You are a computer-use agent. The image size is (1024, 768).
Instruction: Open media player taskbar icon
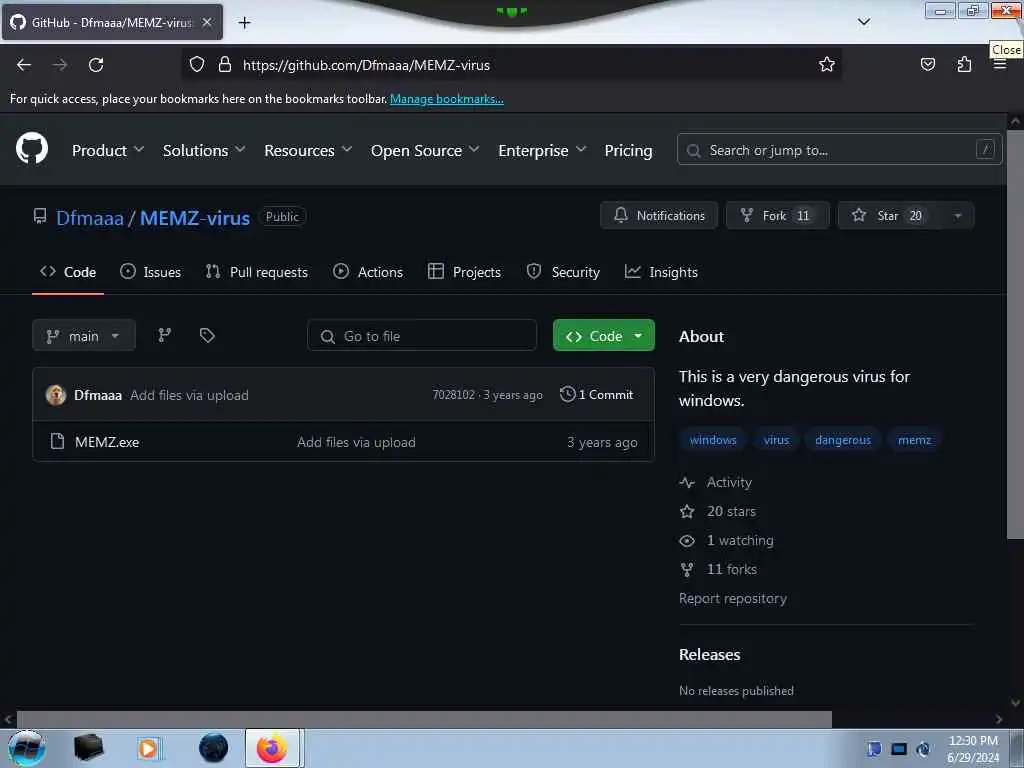click(x=148, y=748)
